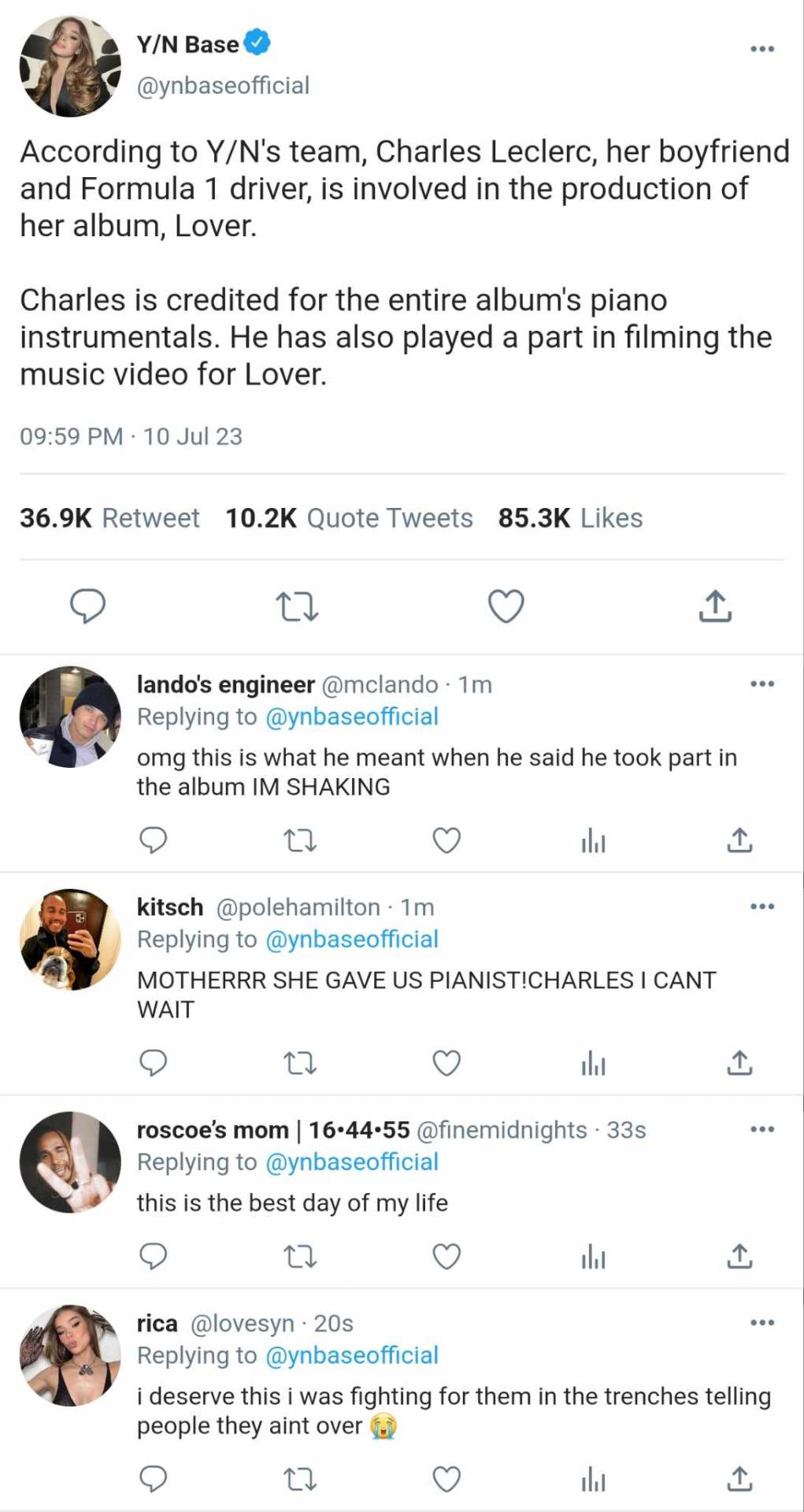View the 85.3K Likes list
This screenshot has width=804, height=1512.
[570, 518]
